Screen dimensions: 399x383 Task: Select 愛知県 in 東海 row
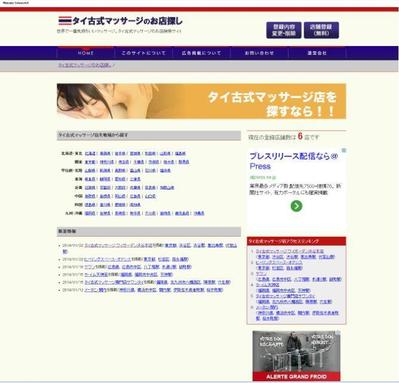pos(120,179)
